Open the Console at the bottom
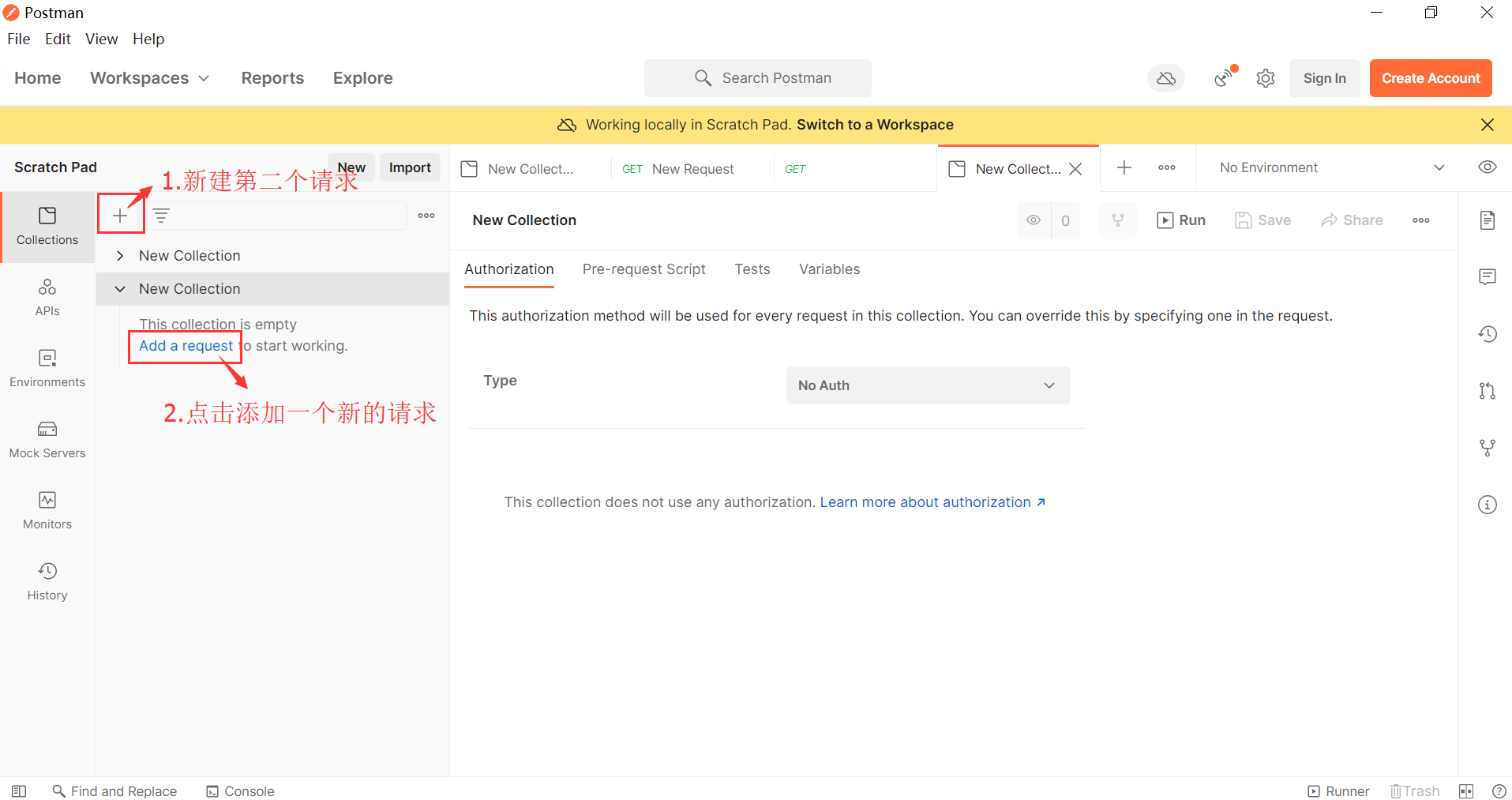 click(239, 791)
